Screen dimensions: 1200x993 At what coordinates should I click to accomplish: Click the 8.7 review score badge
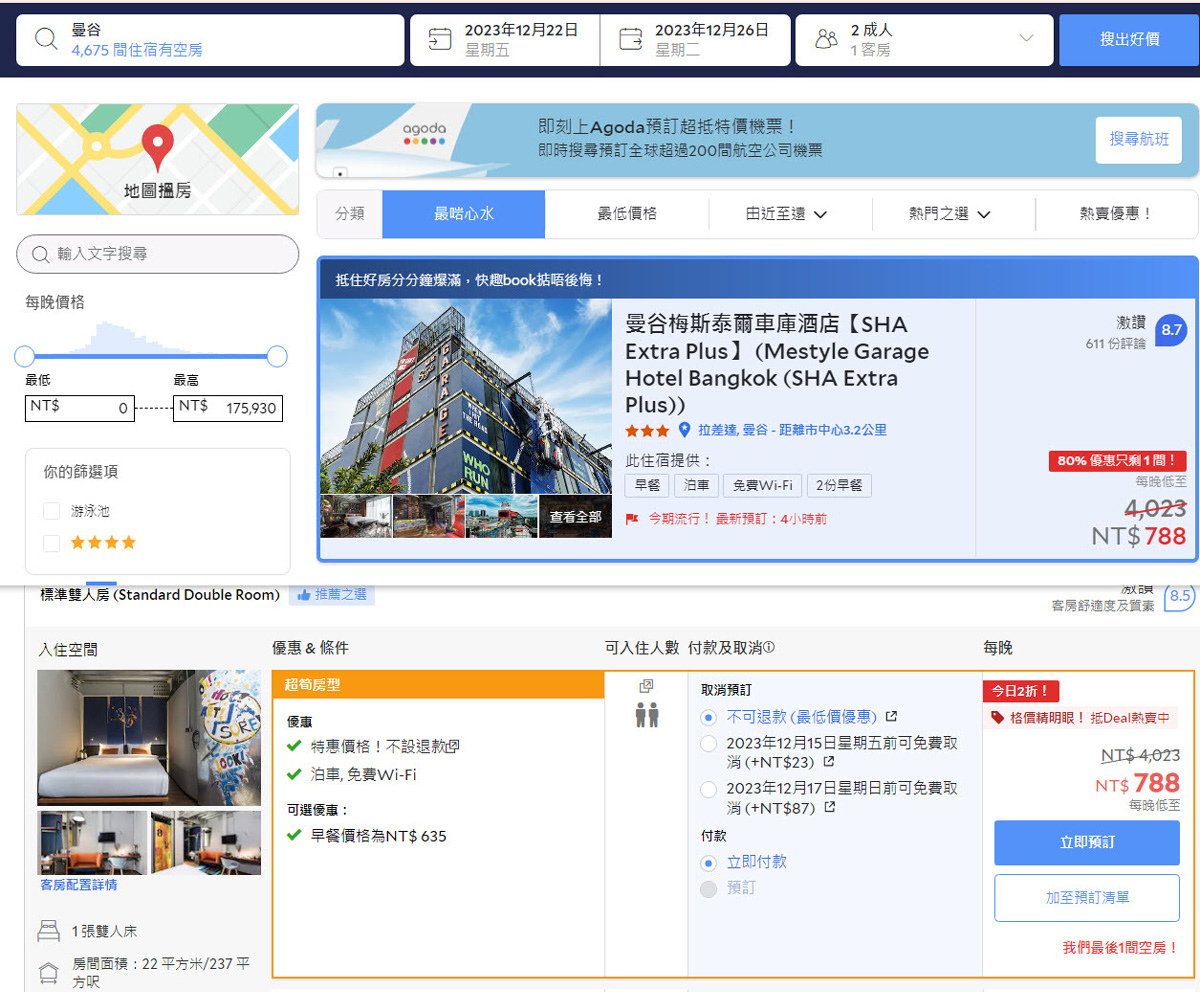click(x=1171, y=330)
